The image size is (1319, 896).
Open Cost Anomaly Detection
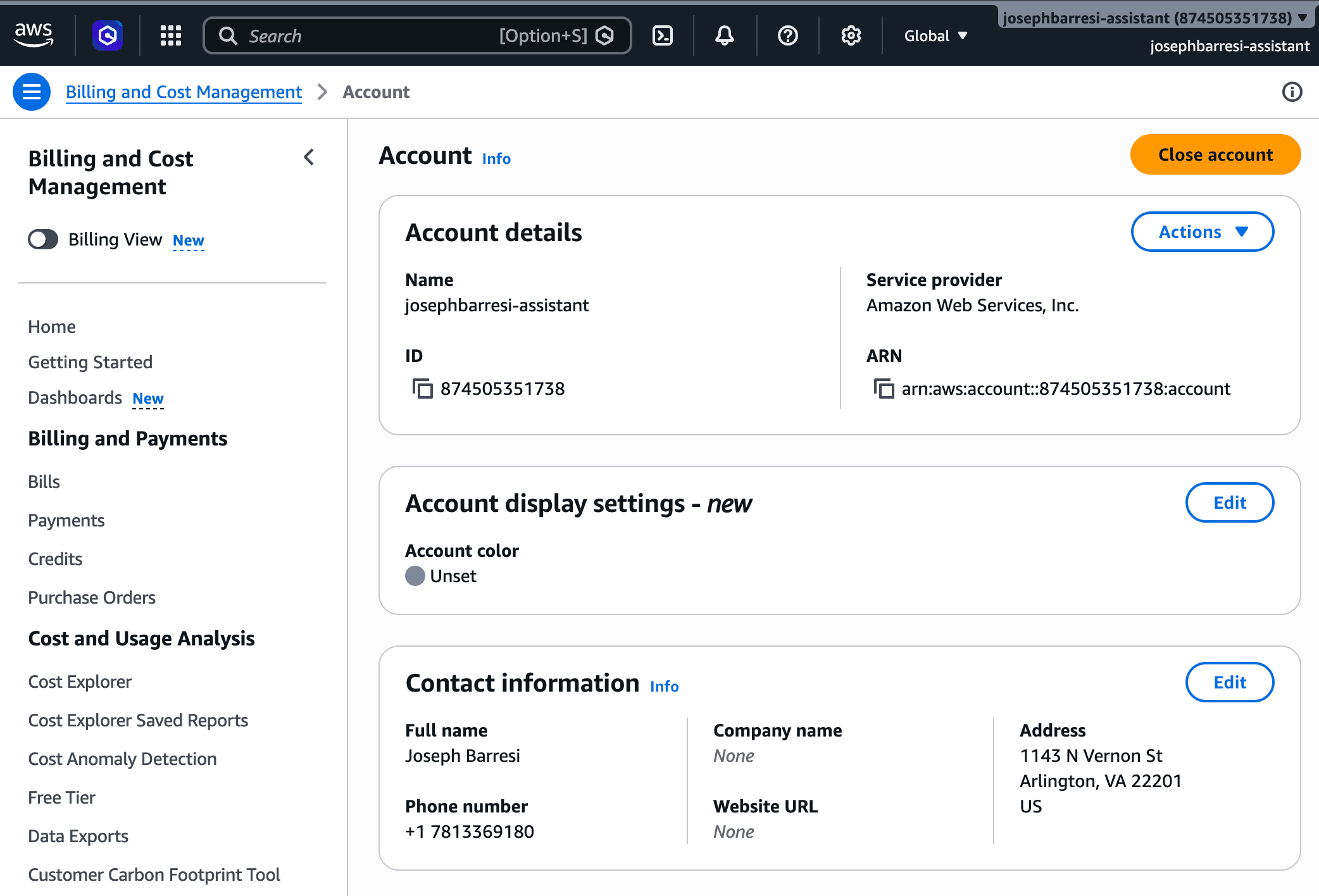click(123, 759)
